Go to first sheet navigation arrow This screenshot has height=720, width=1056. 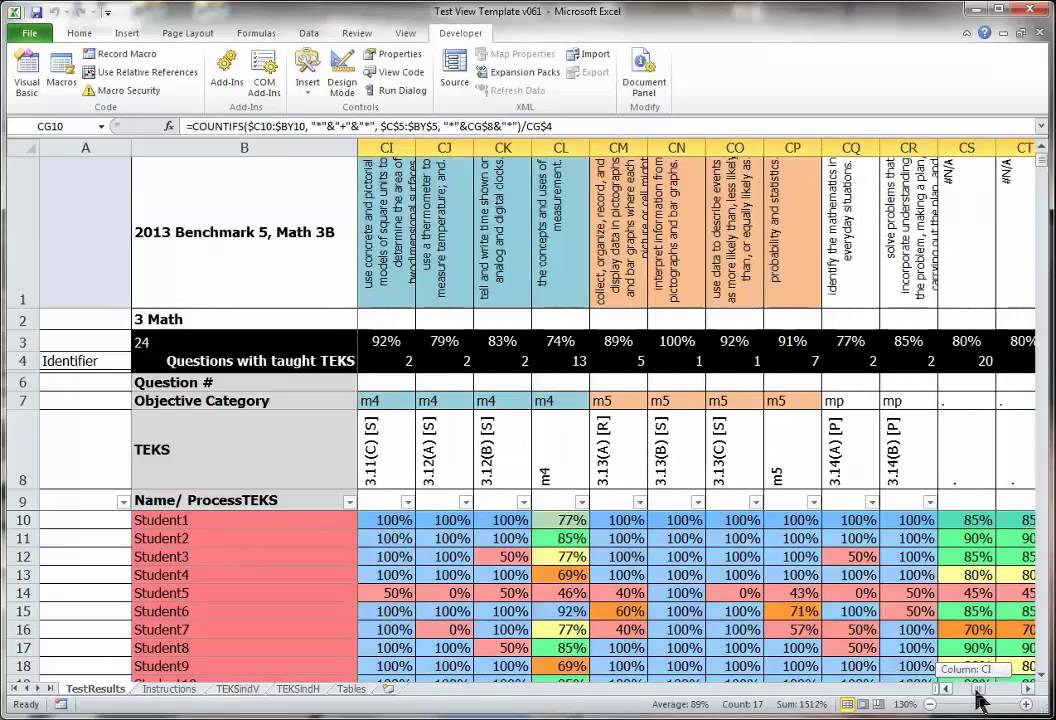tap(14, 688)
